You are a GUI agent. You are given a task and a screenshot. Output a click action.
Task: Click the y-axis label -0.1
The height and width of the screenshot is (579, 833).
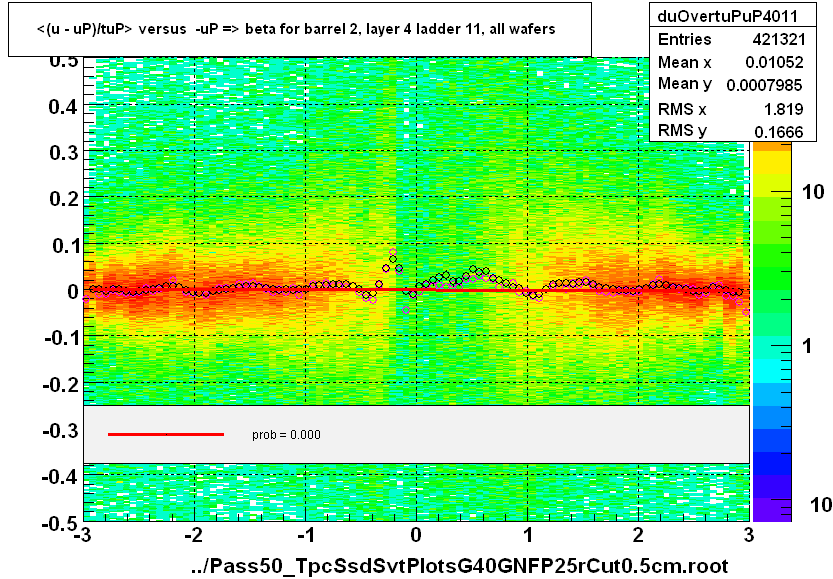[x=61, y=338]
